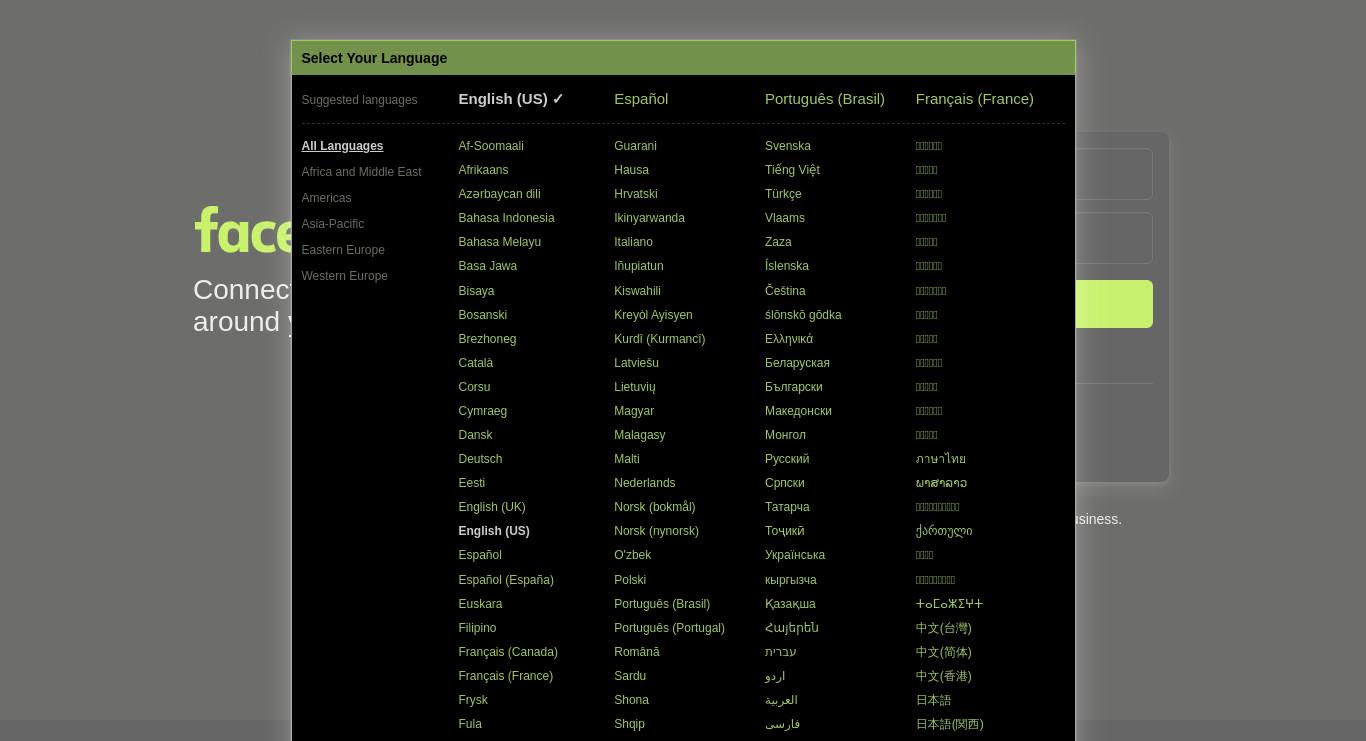Choose Magyar

pyautogui.click(x=634, y=411)
